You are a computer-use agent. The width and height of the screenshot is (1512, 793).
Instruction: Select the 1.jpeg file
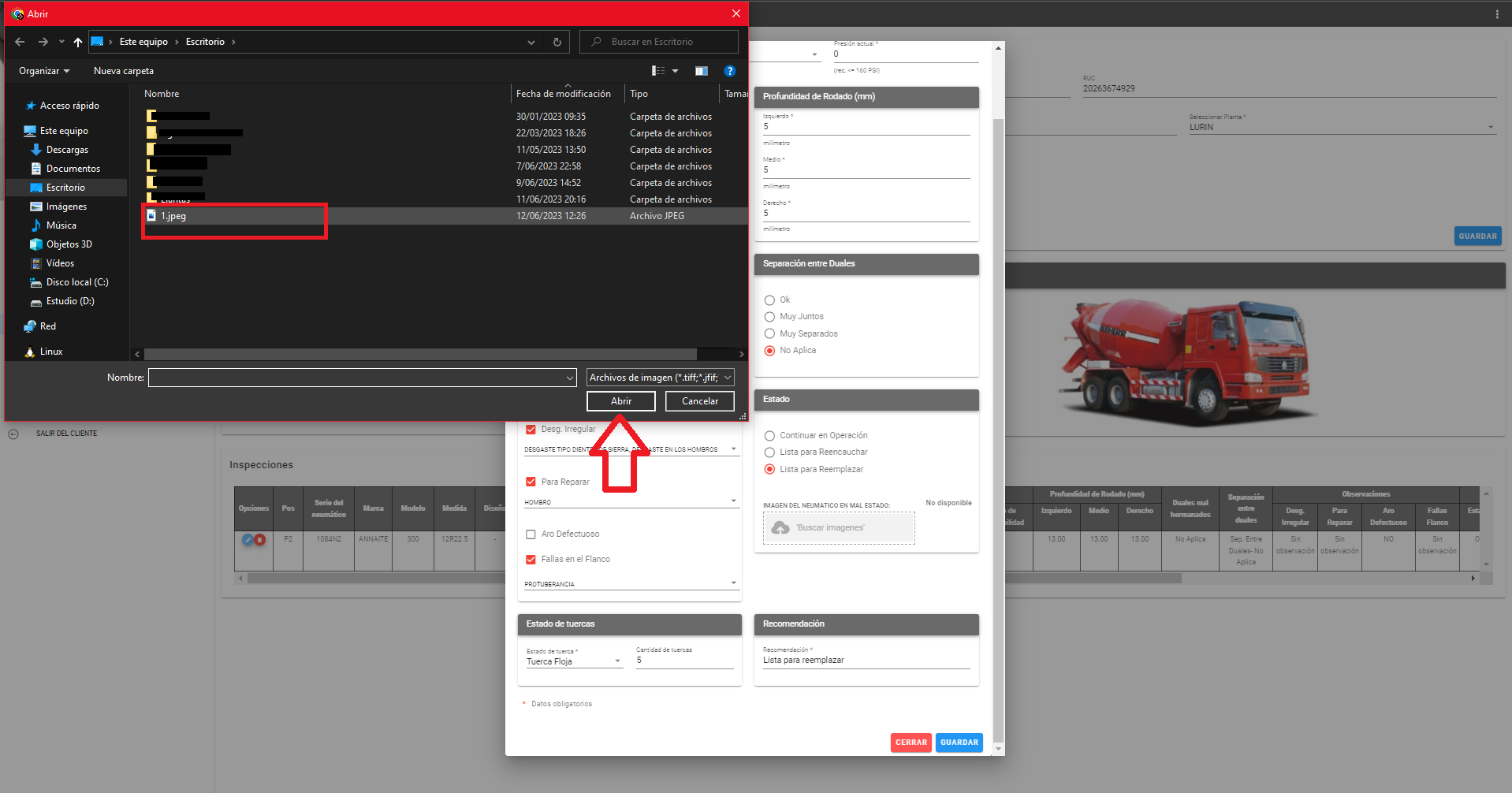point(173,216)
